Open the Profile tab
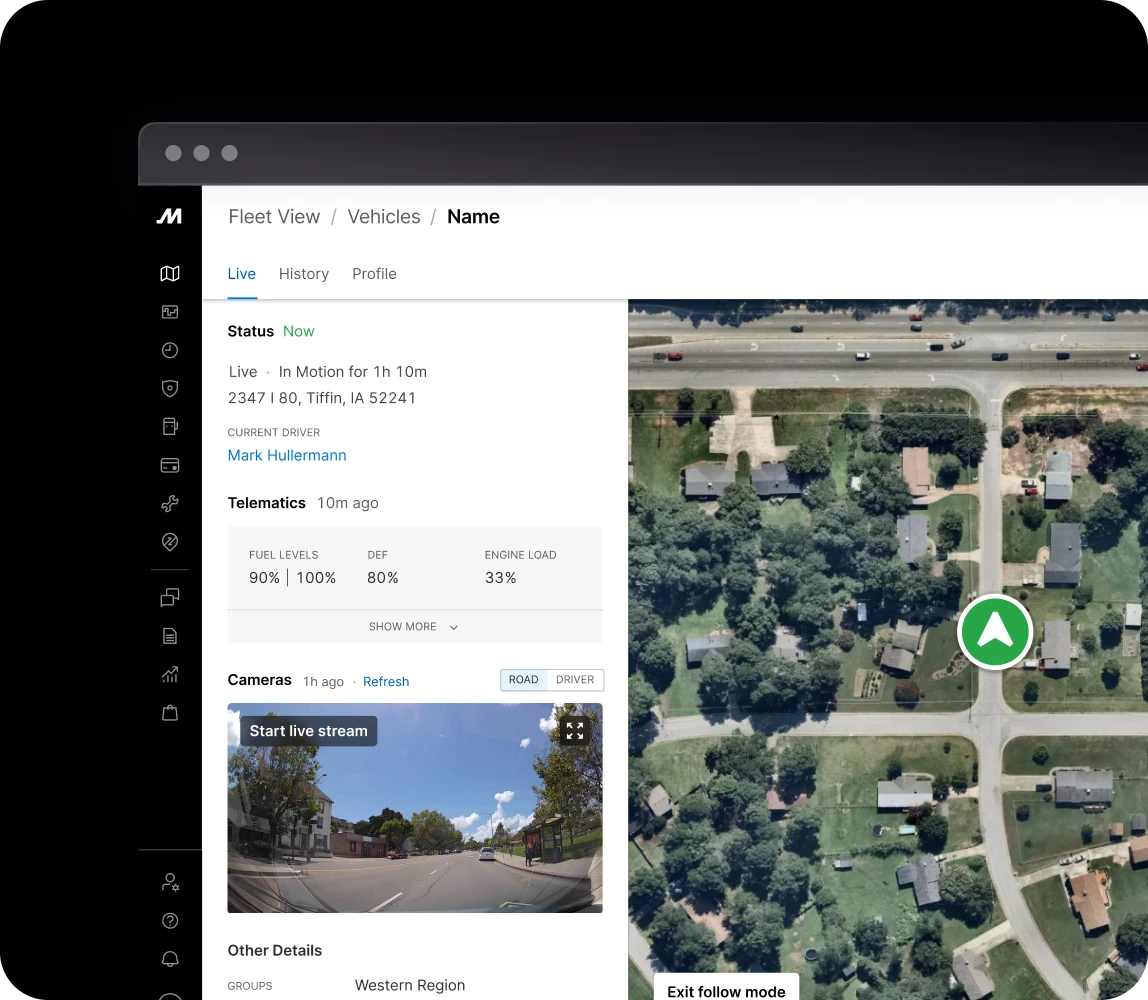This screenshot has height=1000, width=1148. [374, 274]
